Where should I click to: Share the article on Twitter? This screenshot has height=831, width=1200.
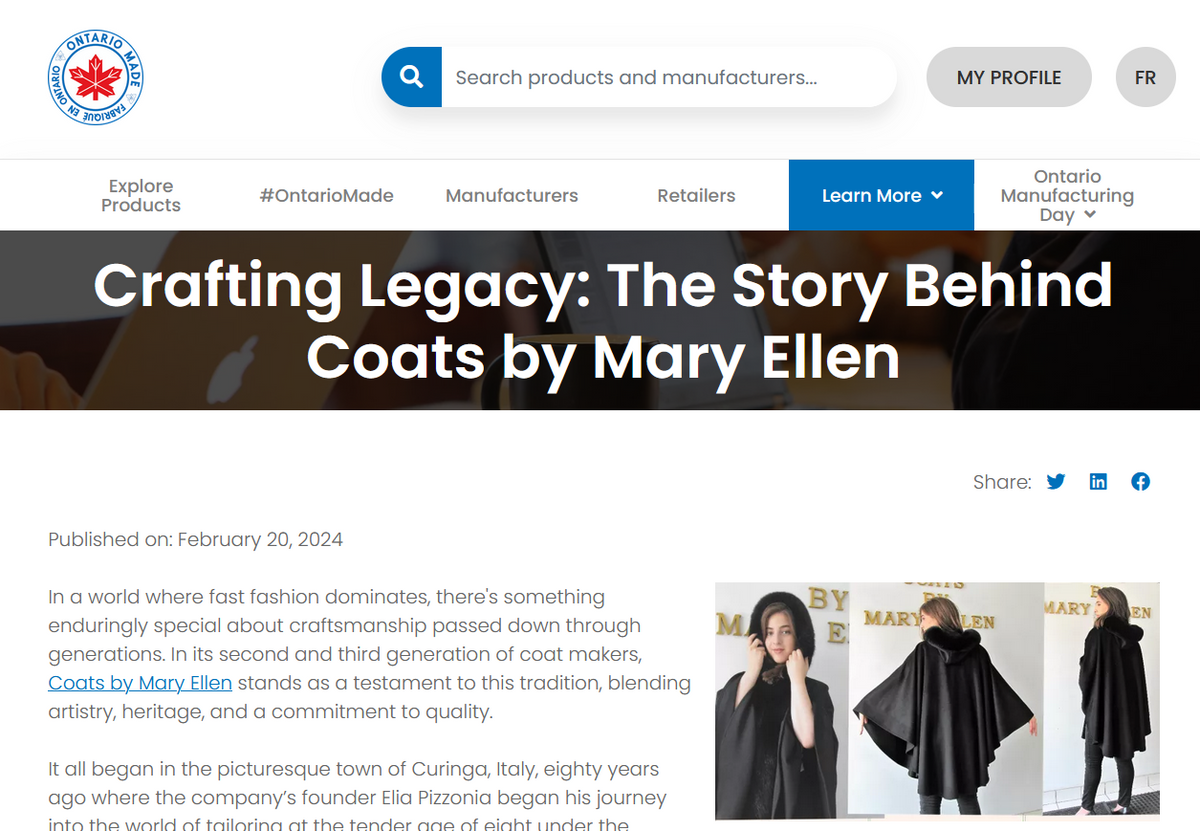click(x=1056, y=481)
